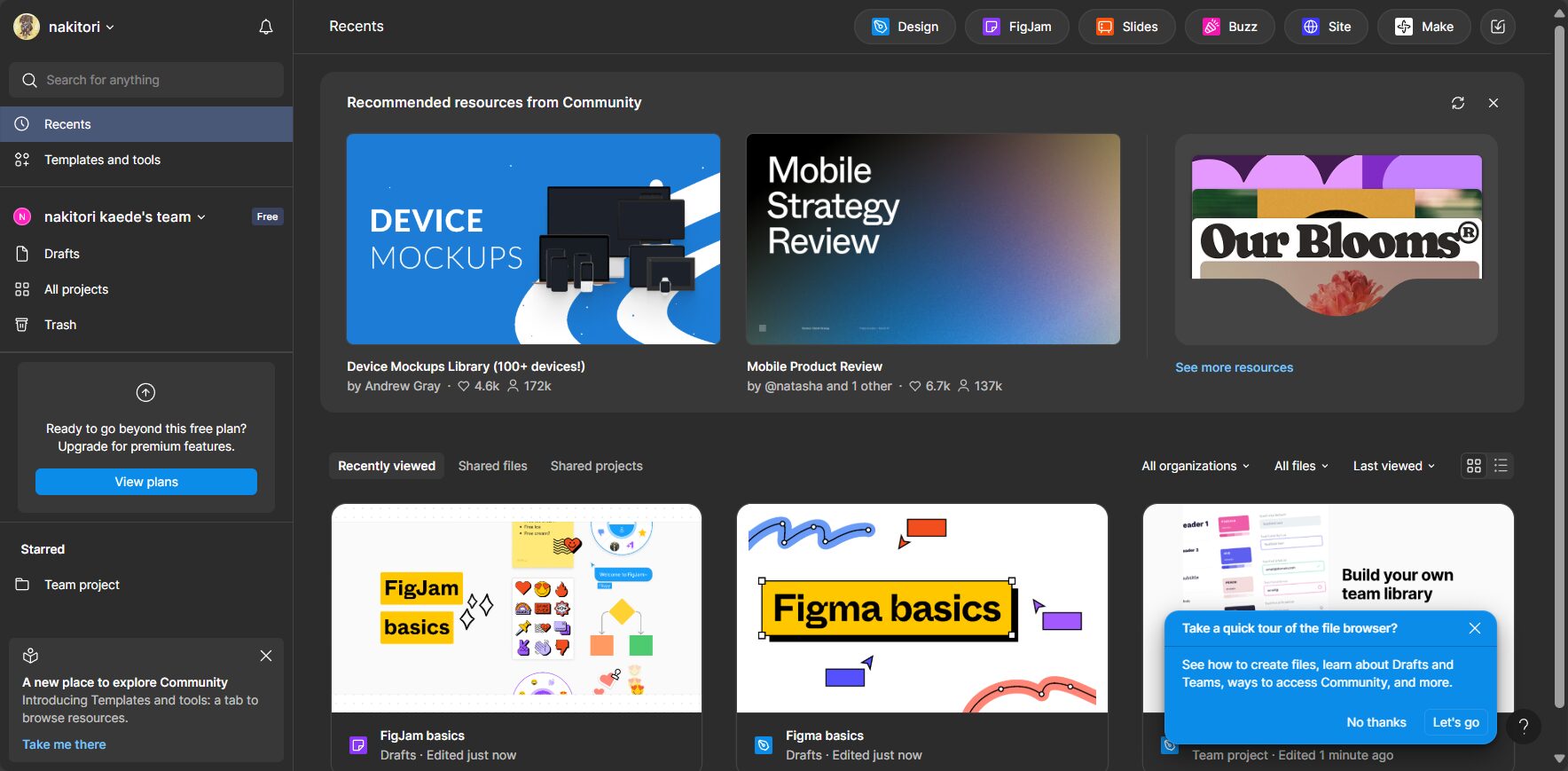Refresh recommended Community resources

click(x=1458, y=103)
